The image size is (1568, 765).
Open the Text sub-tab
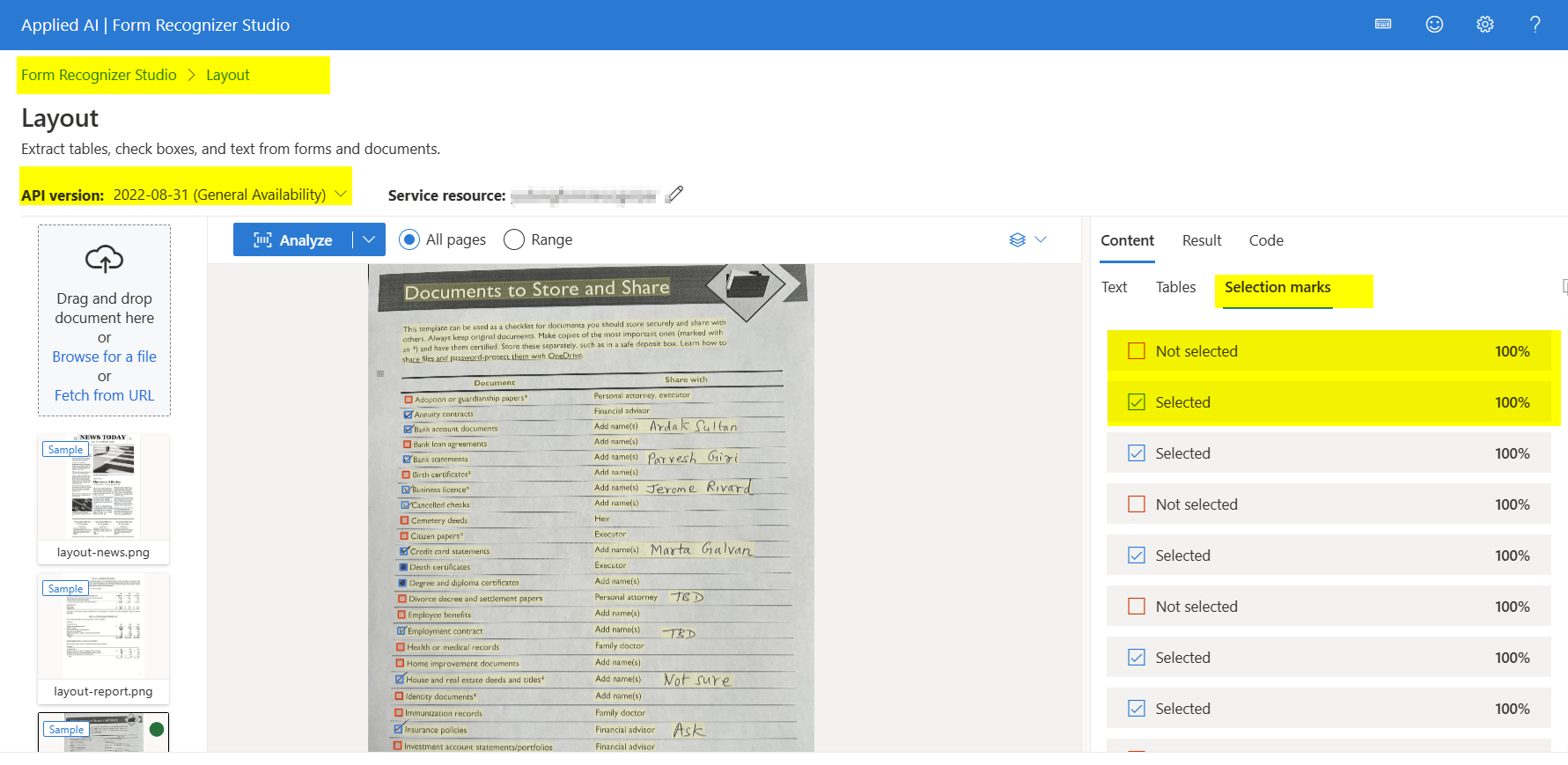click(x=1114, y=287)
